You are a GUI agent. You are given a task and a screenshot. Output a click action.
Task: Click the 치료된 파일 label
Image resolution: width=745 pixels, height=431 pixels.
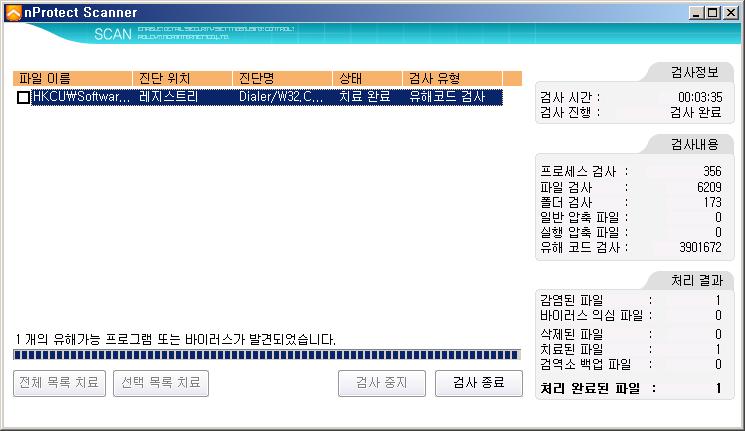[x=572, y=350]
